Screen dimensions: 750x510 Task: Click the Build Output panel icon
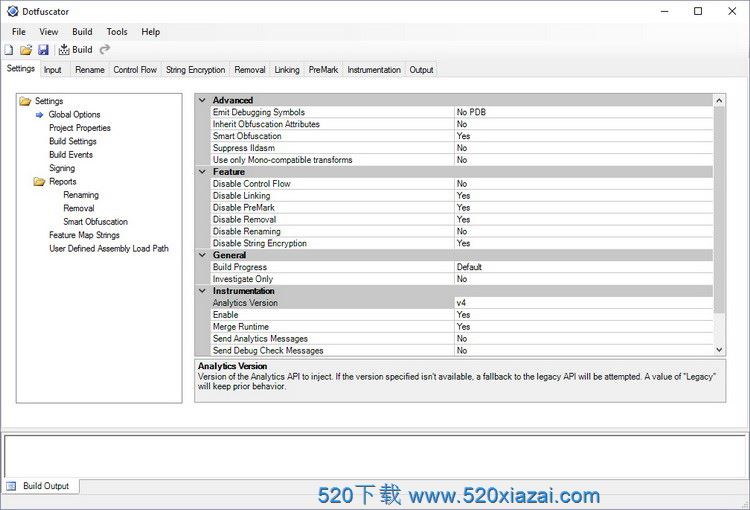[x=11, y=486]
